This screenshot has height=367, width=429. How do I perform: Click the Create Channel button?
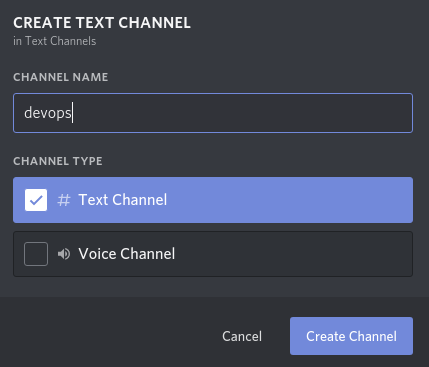(x=351, y=336)
